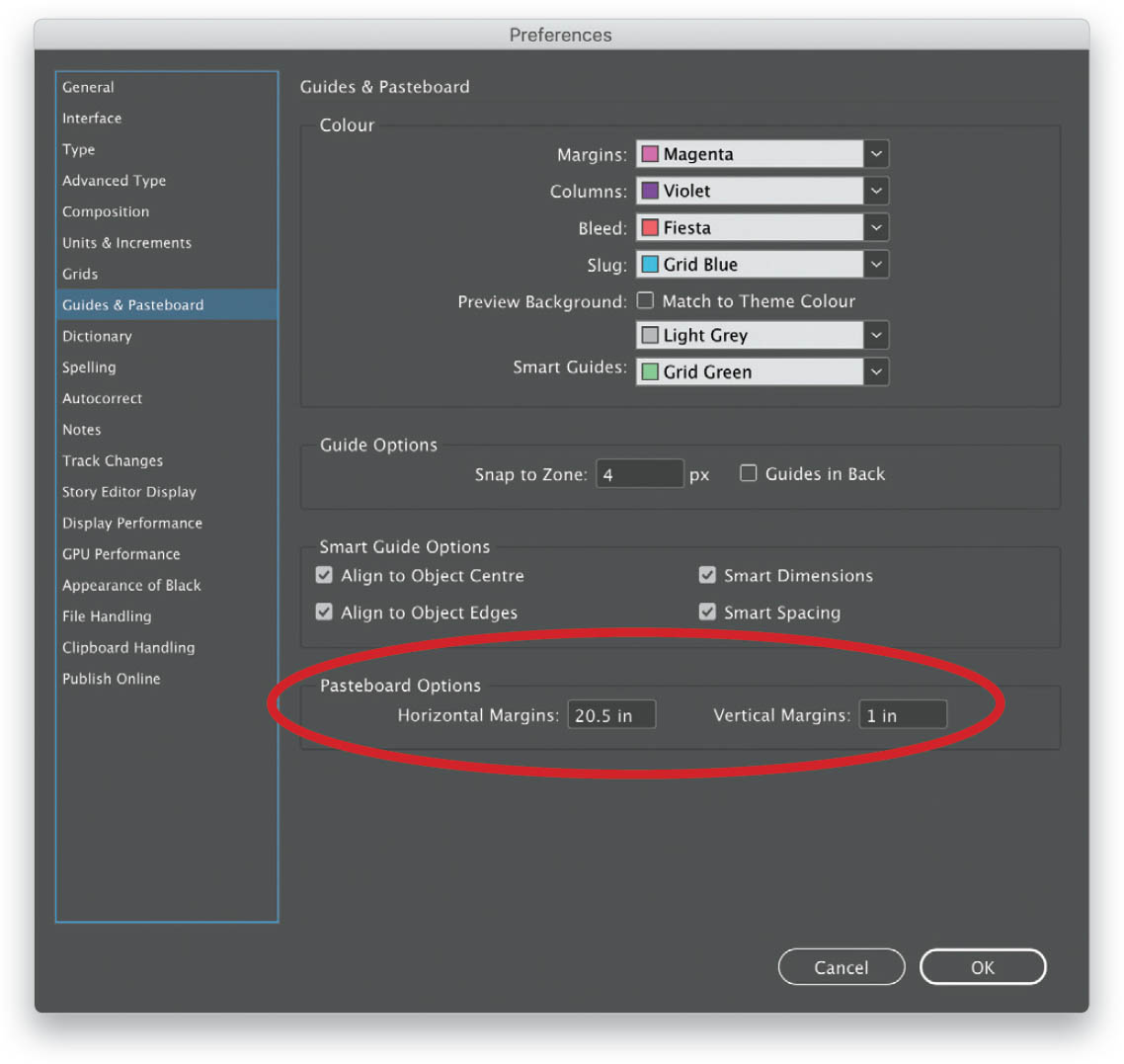The width and height of the screenshot is (1124, 1064).
Task: Select Units & Increments in the sidebar
Action: tap(126, 242)
